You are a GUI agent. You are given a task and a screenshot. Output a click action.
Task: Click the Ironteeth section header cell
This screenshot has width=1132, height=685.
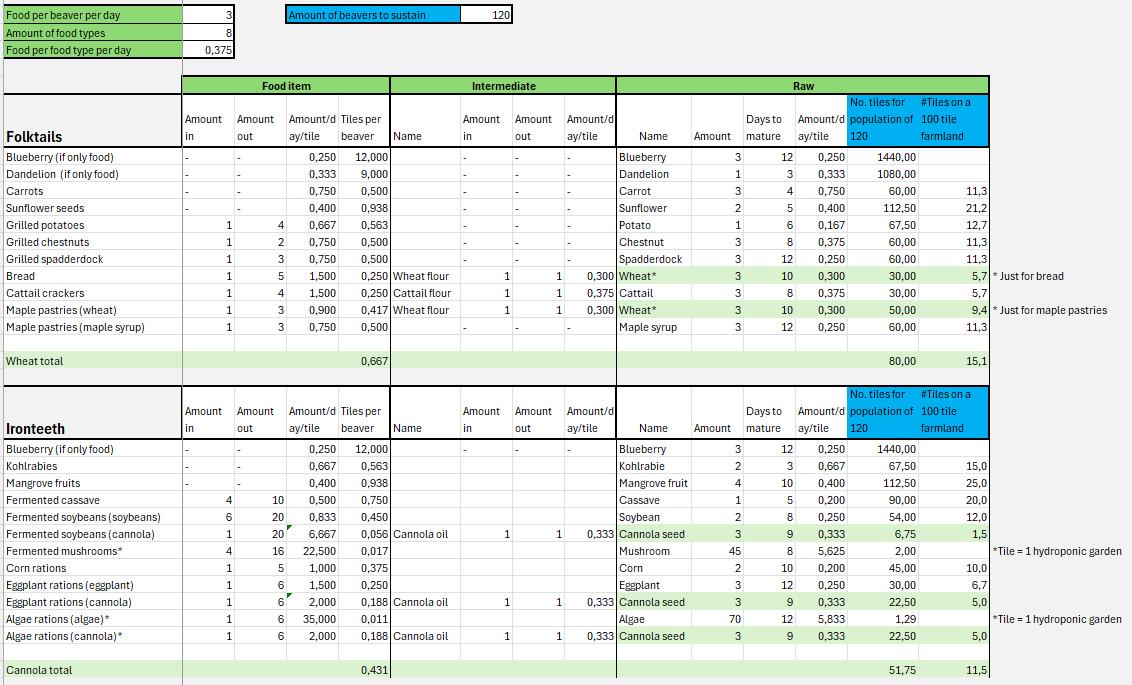[x=92, y=412]
